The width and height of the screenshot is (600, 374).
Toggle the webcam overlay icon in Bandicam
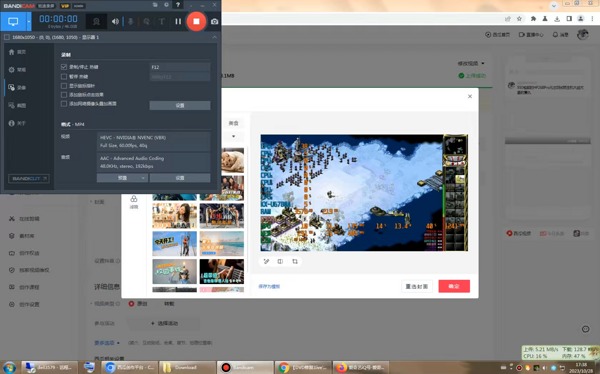pyautogui.click(x=96, y=22)
